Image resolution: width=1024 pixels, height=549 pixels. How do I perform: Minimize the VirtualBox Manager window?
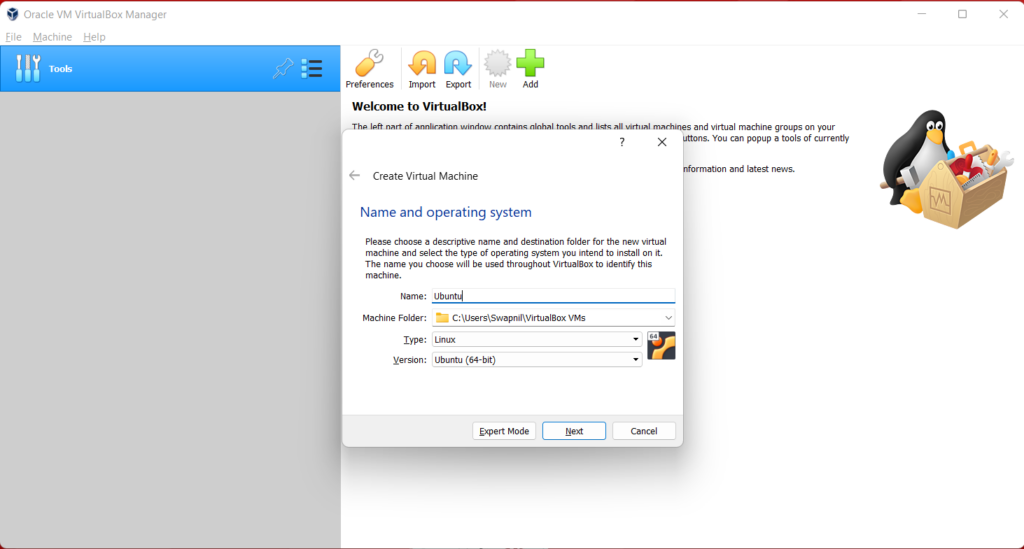[x=921, y=14]
